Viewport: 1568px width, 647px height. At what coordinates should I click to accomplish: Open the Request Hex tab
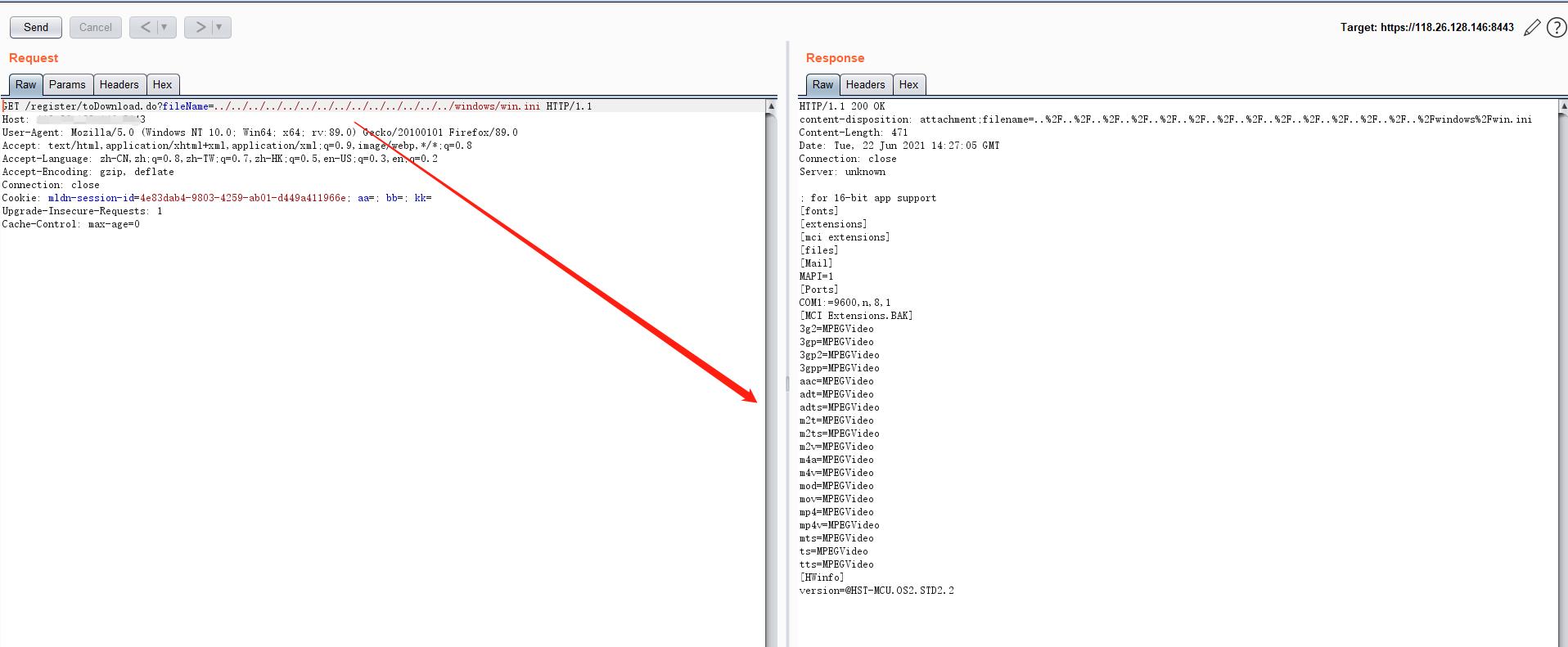click(x=162, y=84)
